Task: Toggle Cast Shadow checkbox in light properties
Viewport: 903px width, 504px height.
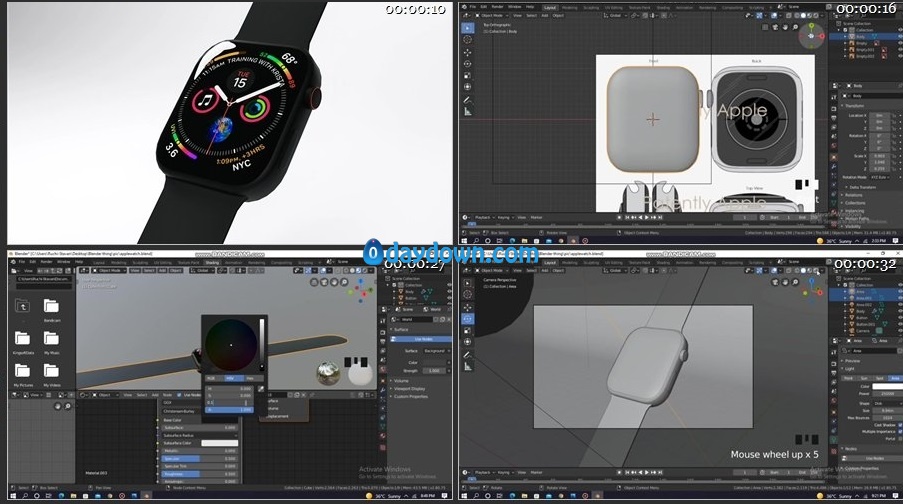Action: tap(899, 425)
